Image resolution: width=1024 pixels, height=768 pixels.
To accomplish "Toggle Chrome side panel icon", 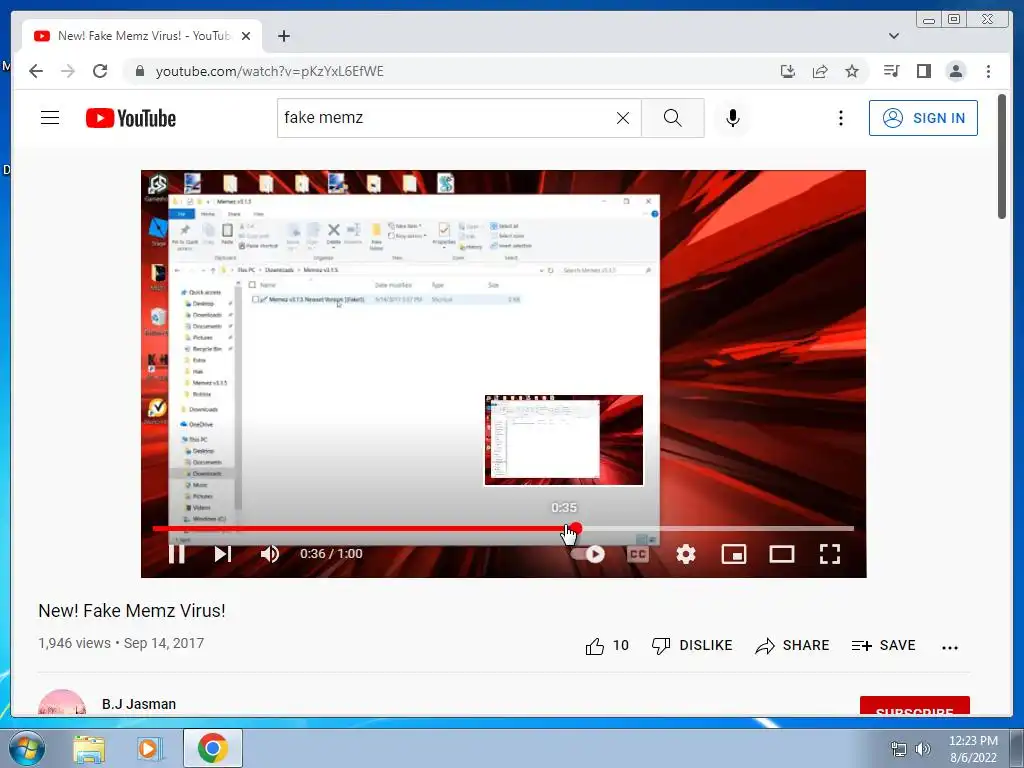I will pos(923,71).
